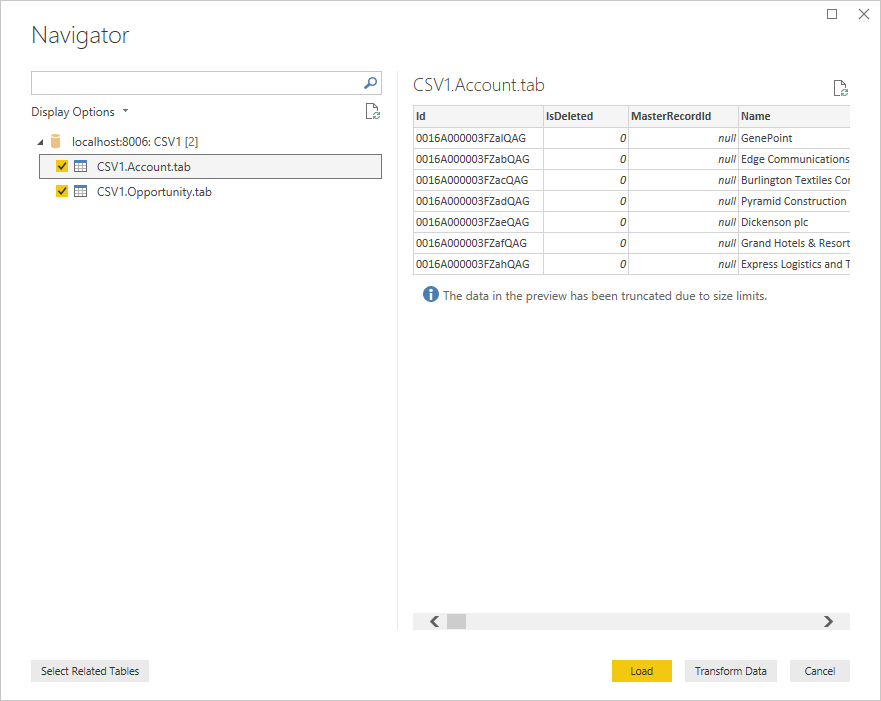The image size is (881, 701).
Task: Click the localhost:8006 database cylinder icon
Action: click(x=55, y=141)
